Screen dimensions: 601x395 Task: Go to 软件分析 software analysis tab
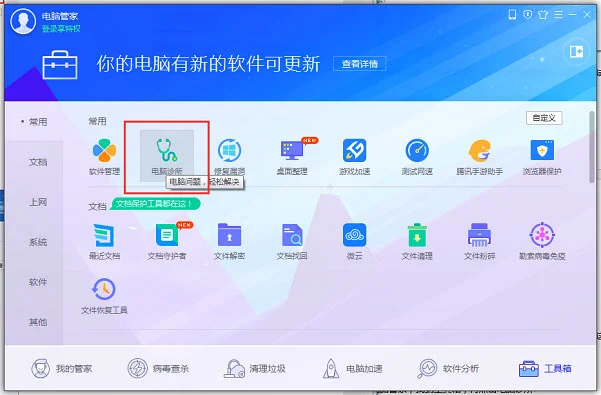448,369
